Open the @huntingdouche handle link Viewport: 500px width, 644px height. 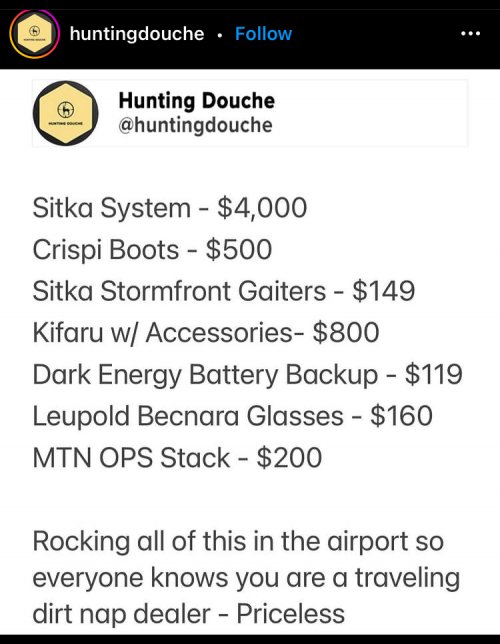click(195, 125)
